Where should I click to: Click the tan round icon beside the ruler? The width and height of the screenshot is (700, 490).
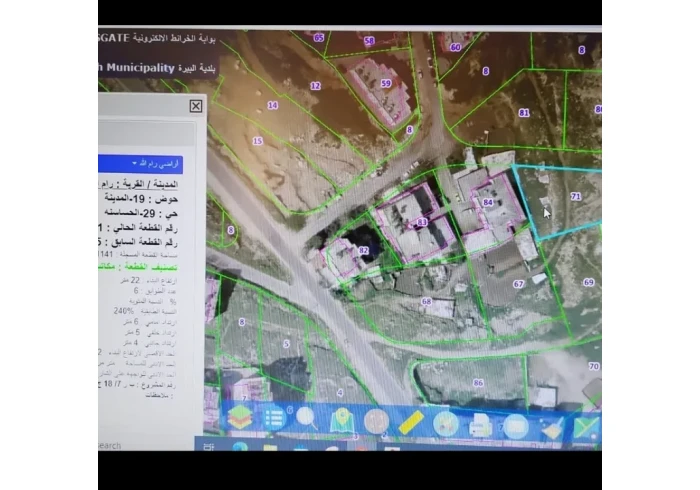tap(376, 421)
